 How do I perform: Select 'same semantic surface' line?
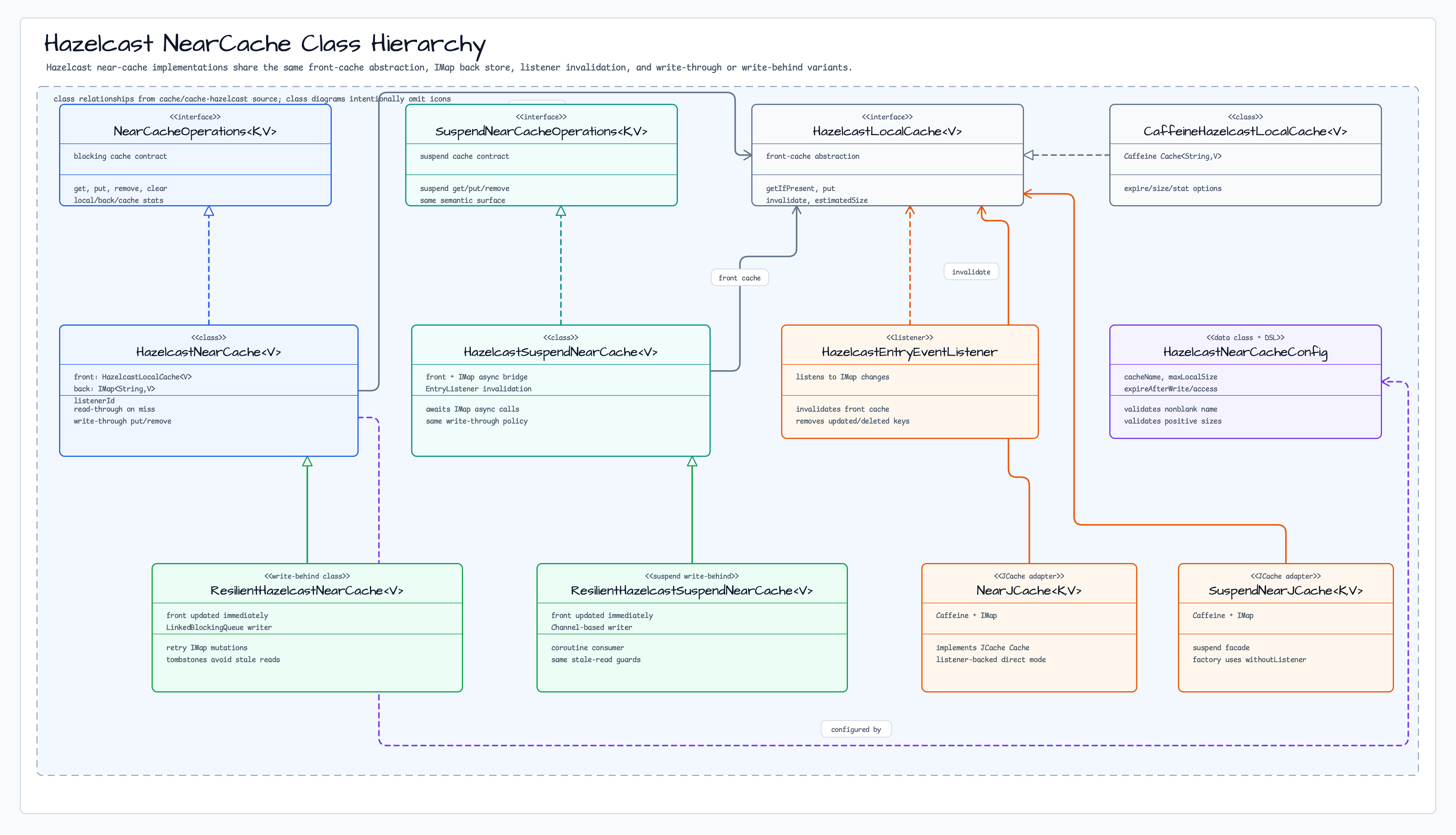[462, 200]
